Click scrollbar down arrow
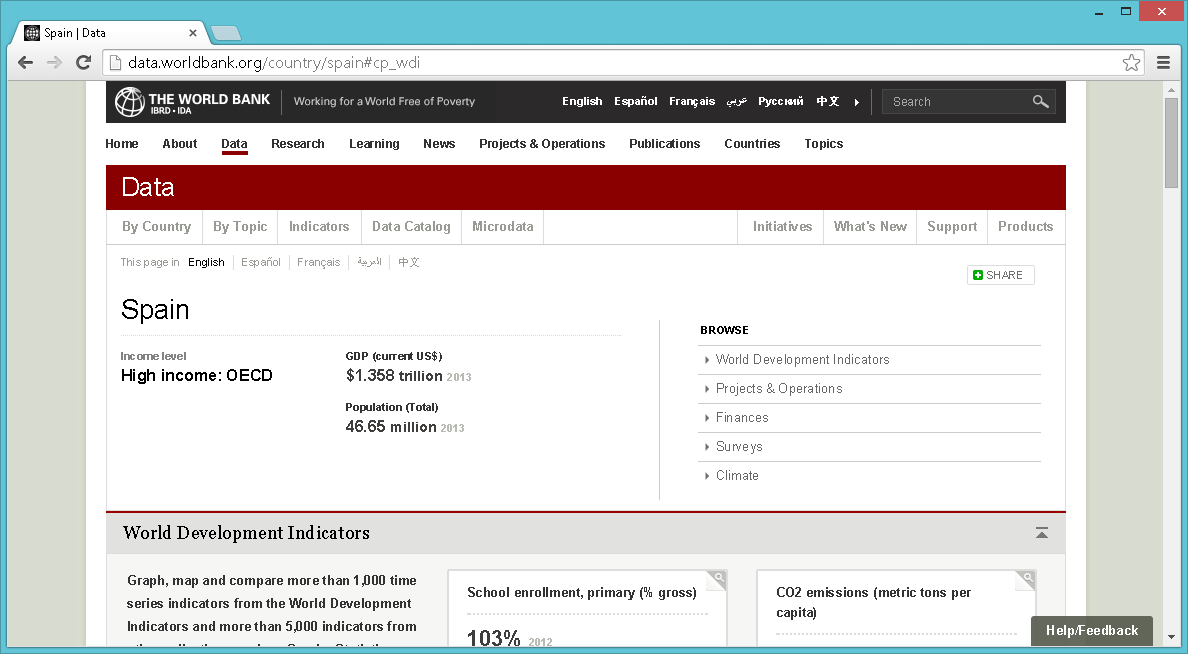This screenshot has height=654, width=1188. click(x=1171, y=638)
